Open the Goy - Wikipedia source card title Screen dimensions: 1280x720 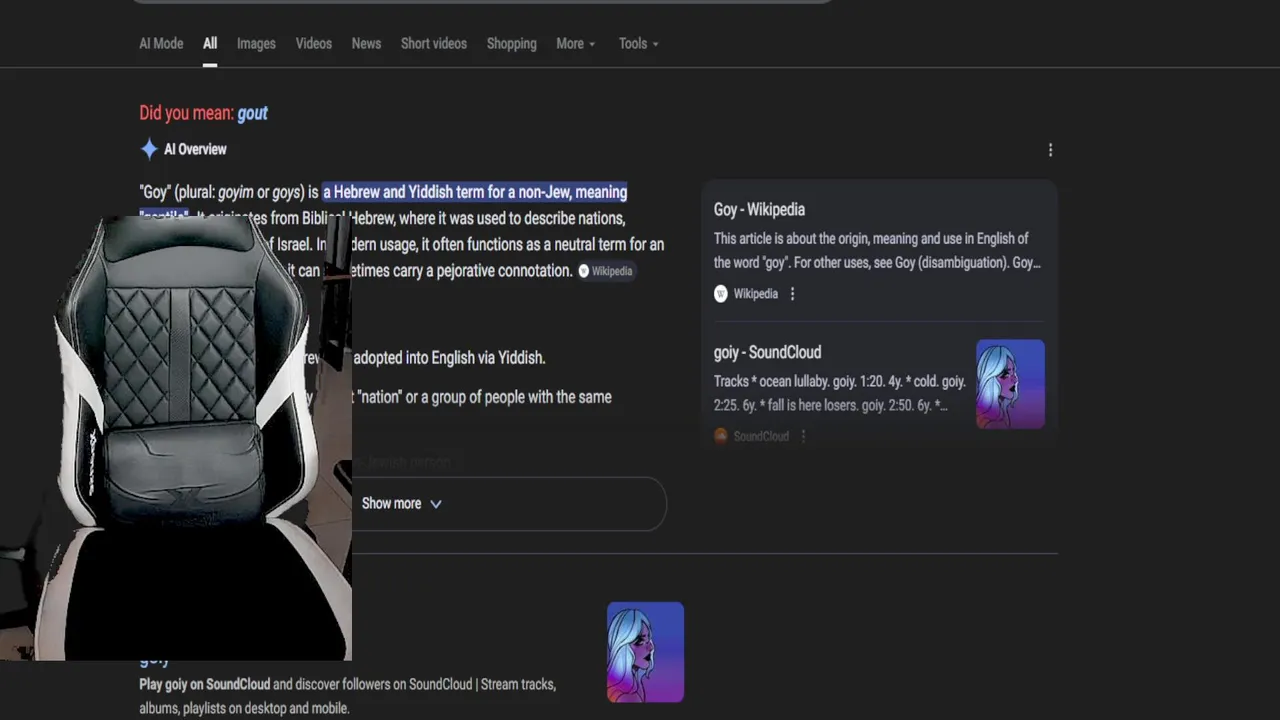[759, 209]
